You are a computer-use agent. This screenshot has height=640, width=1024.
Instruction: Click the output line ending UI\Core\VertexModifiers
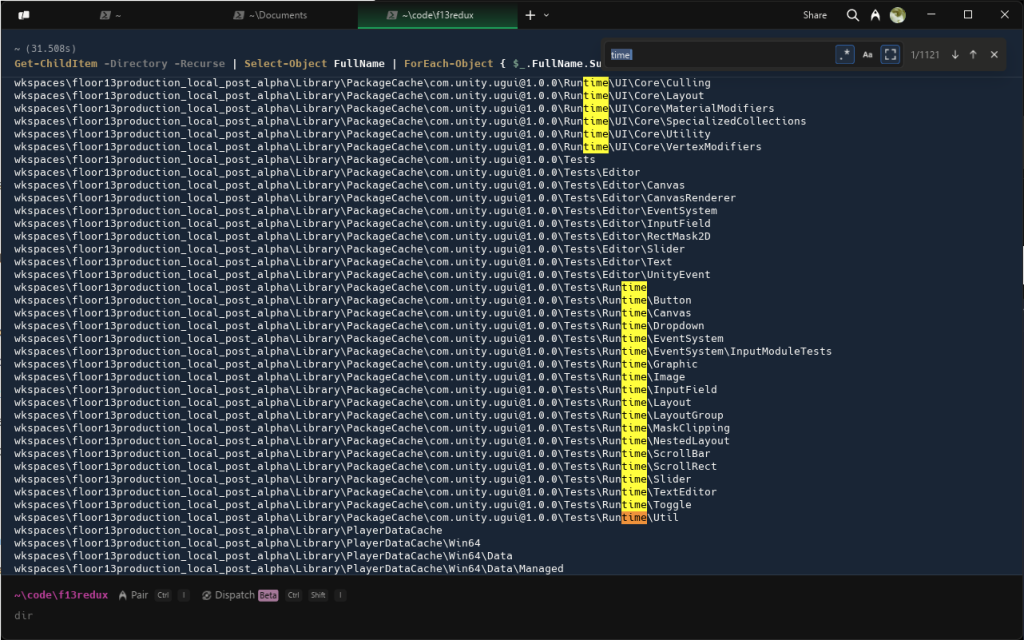point(387,147)
